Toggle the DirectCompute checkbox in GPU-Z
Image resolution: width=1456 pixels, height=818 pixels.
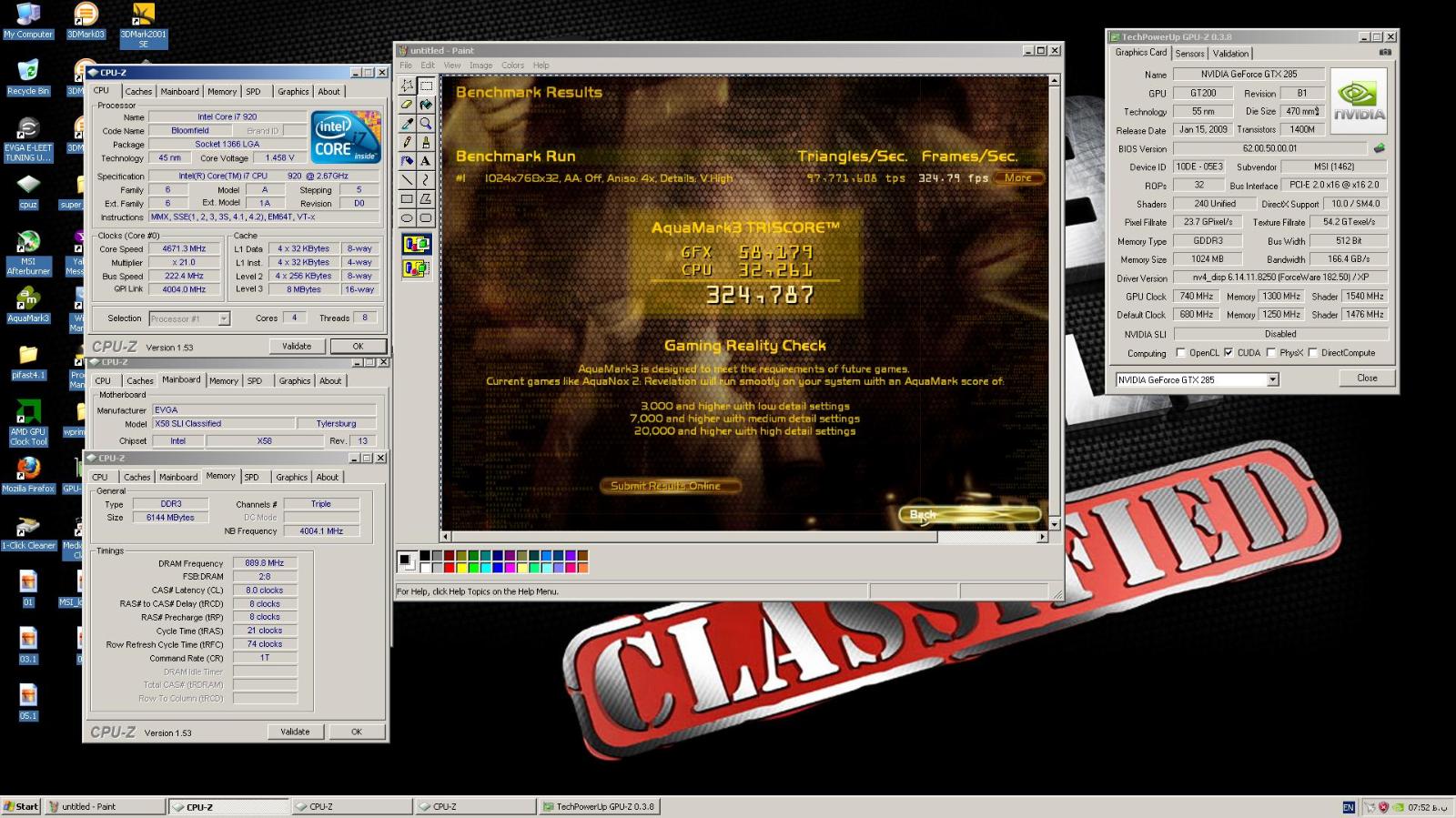tap(1312, 353)
